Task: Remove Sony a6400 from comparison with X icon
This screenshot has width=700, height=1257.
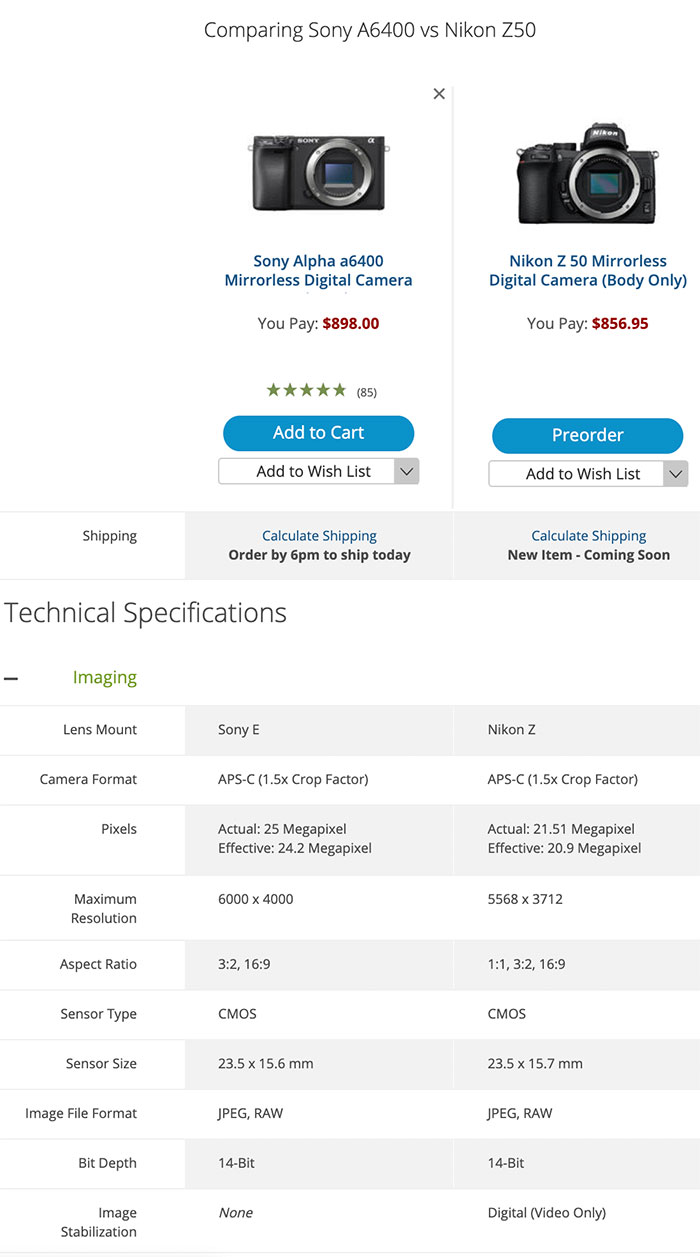Action: click(x=439, y=94)
